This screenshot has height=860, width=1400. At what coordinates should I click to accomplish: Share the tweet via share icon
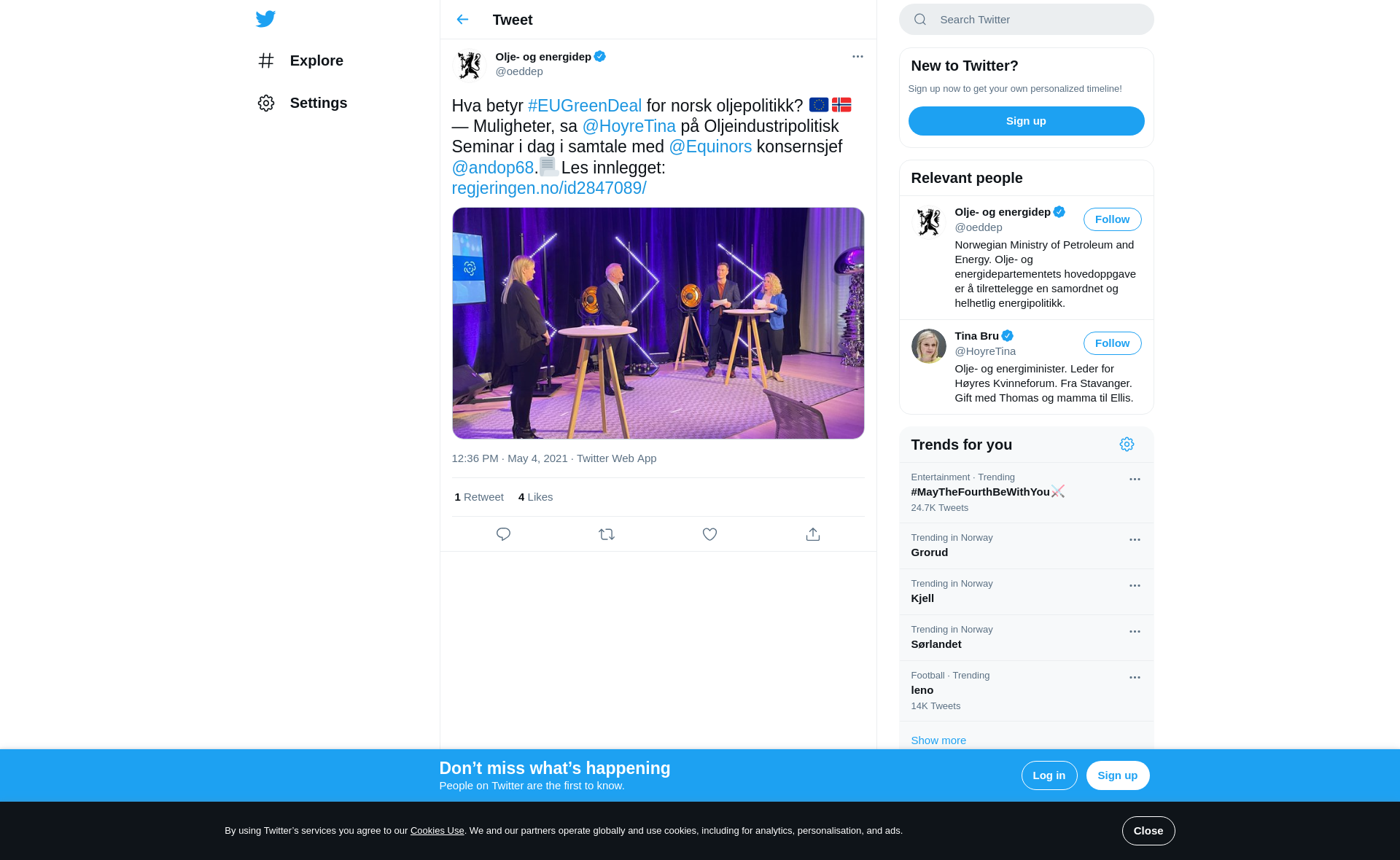[x=813, y=534]
